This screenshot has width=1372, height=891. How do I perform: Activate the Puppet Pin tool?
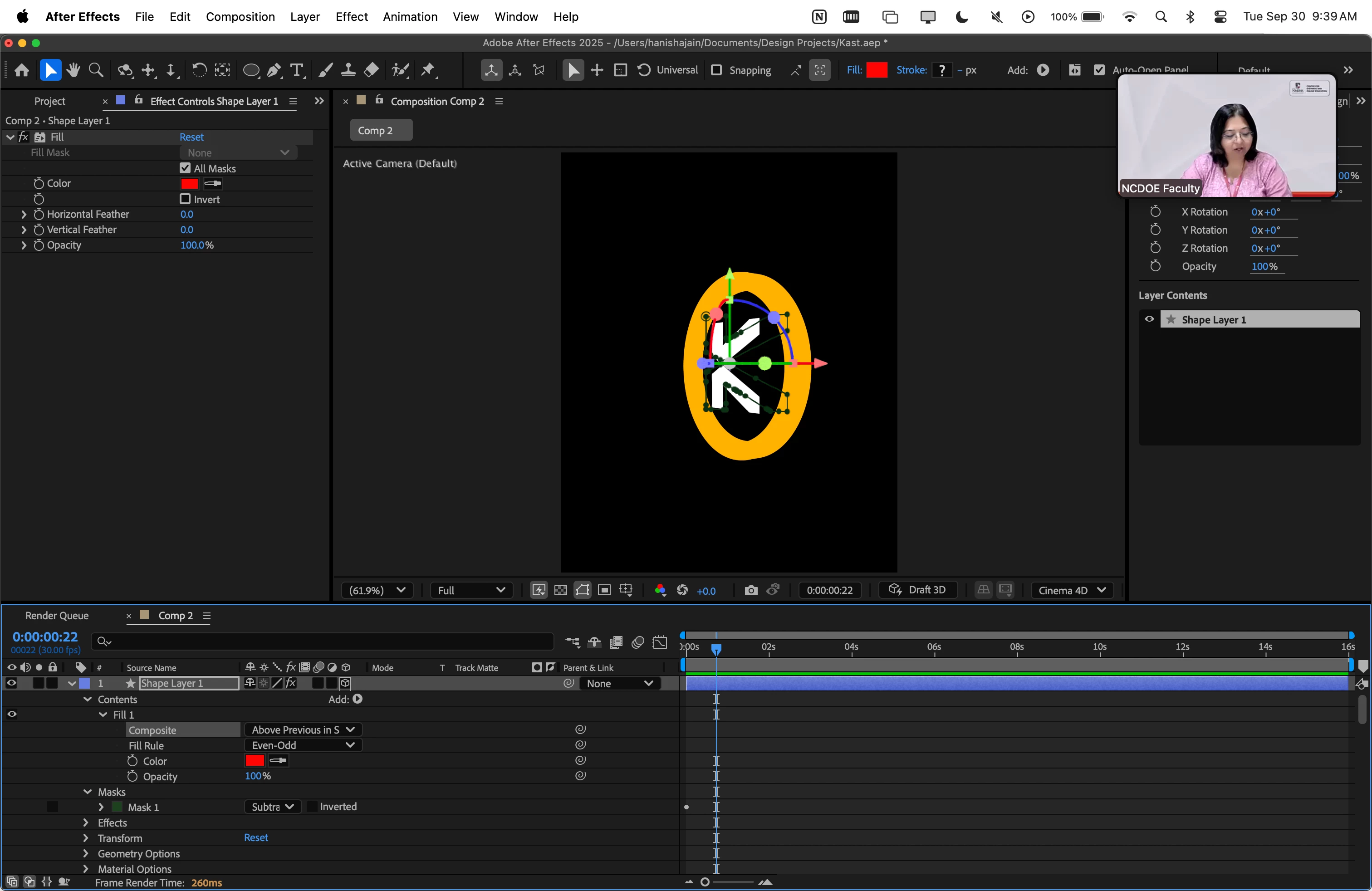428,70
